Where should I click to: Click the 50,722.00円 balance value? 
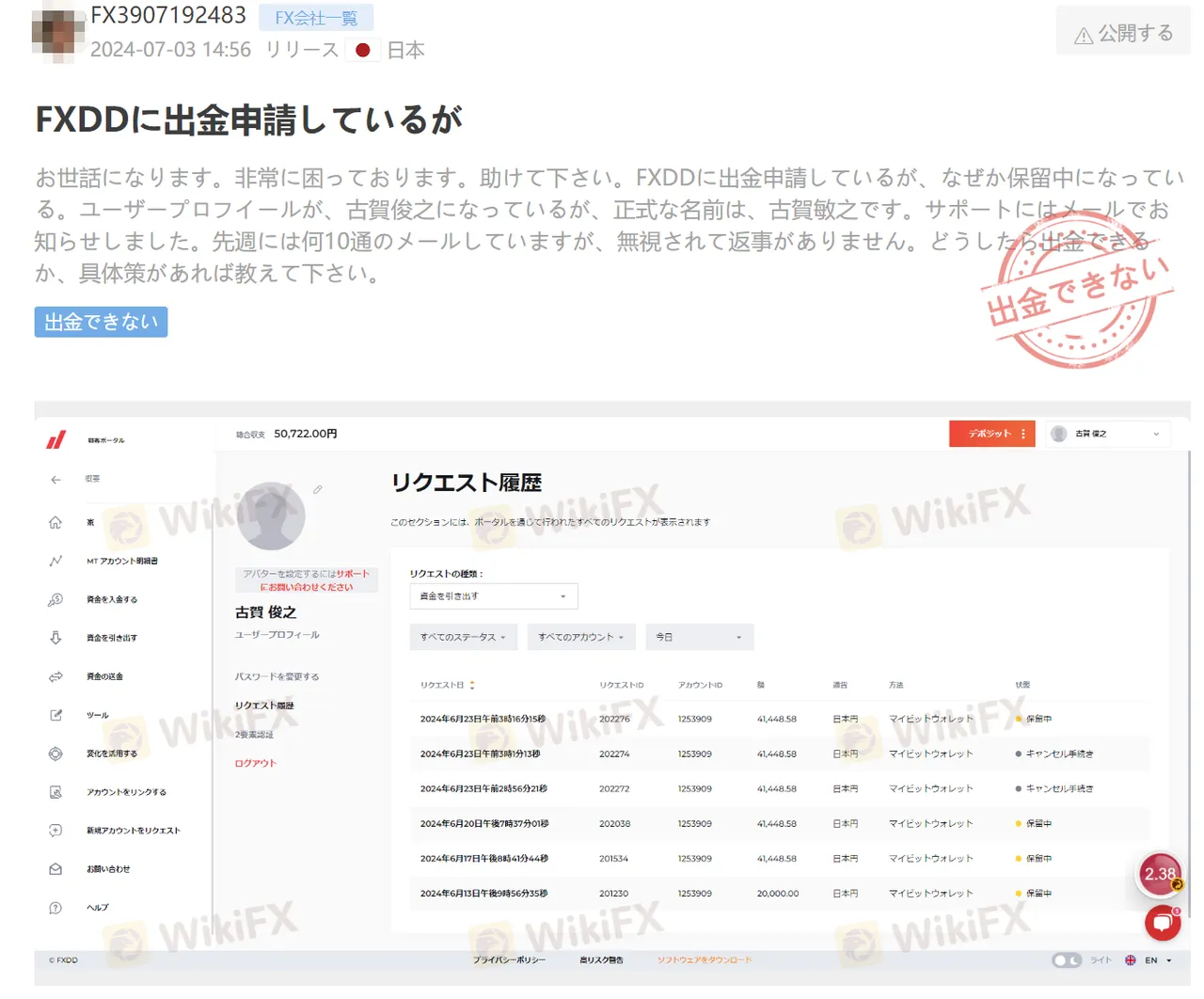[x=306, y=434]
